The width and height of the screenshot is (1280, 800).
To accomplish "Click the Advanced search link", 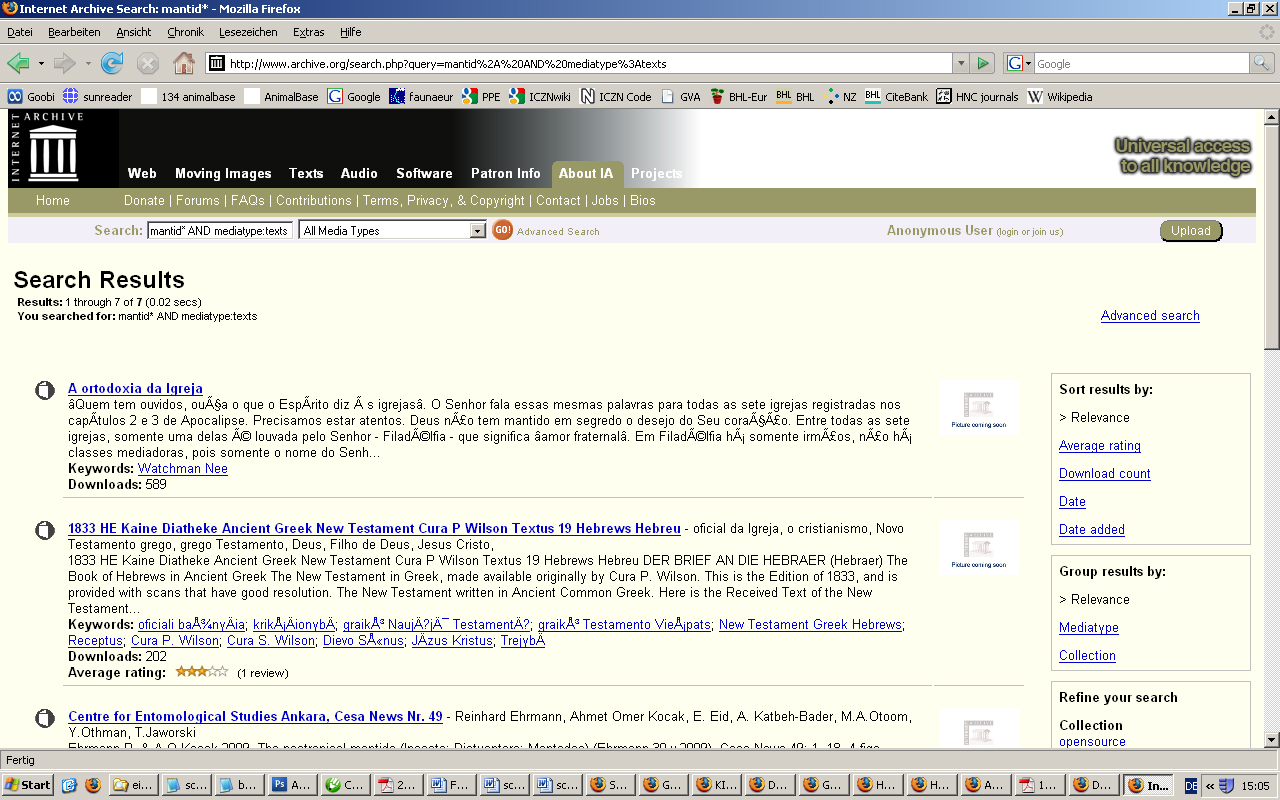I will (1150, 316).
